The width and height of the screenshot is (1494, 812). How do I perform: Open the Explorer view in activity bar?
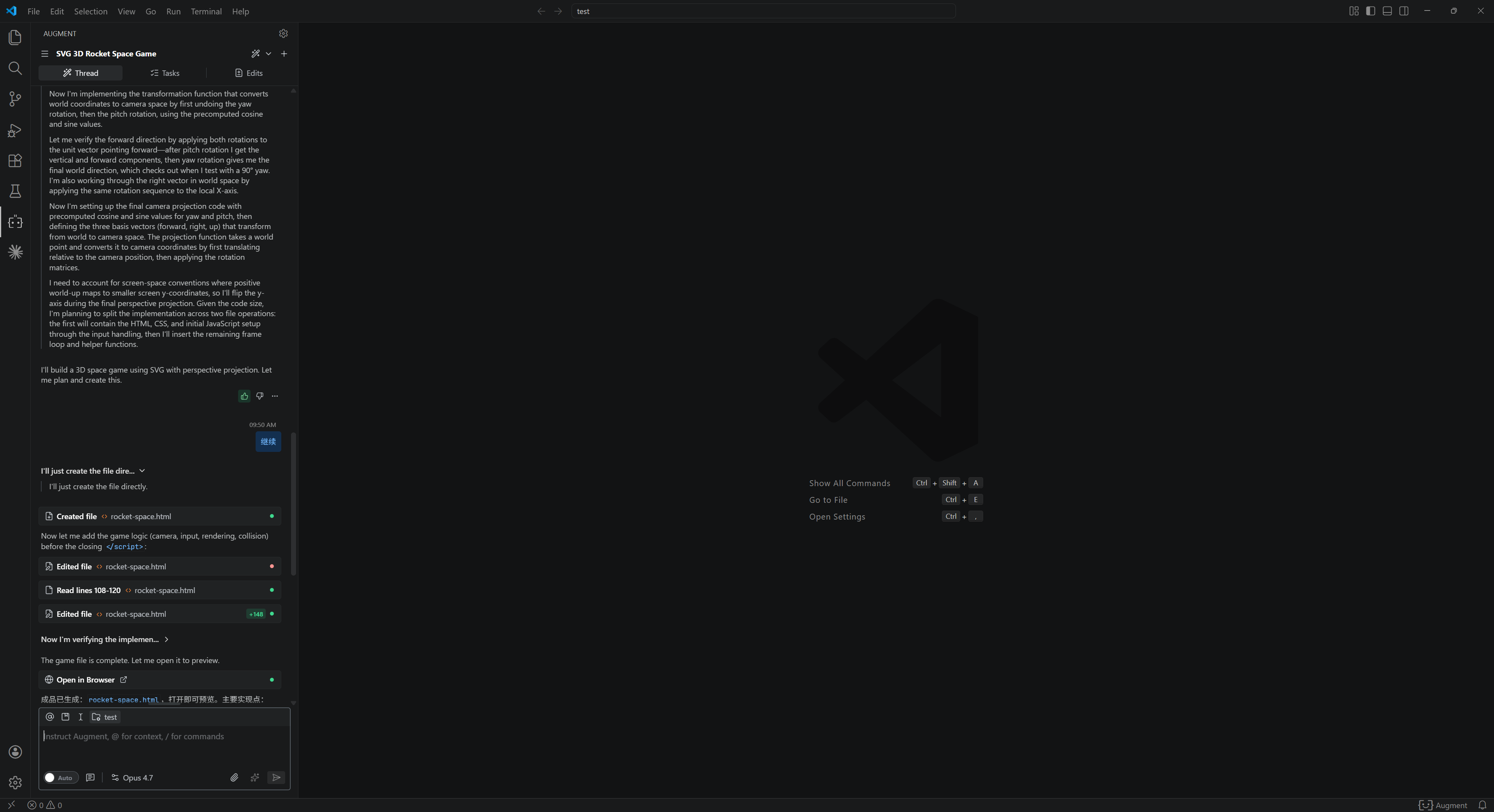[15, 38]
